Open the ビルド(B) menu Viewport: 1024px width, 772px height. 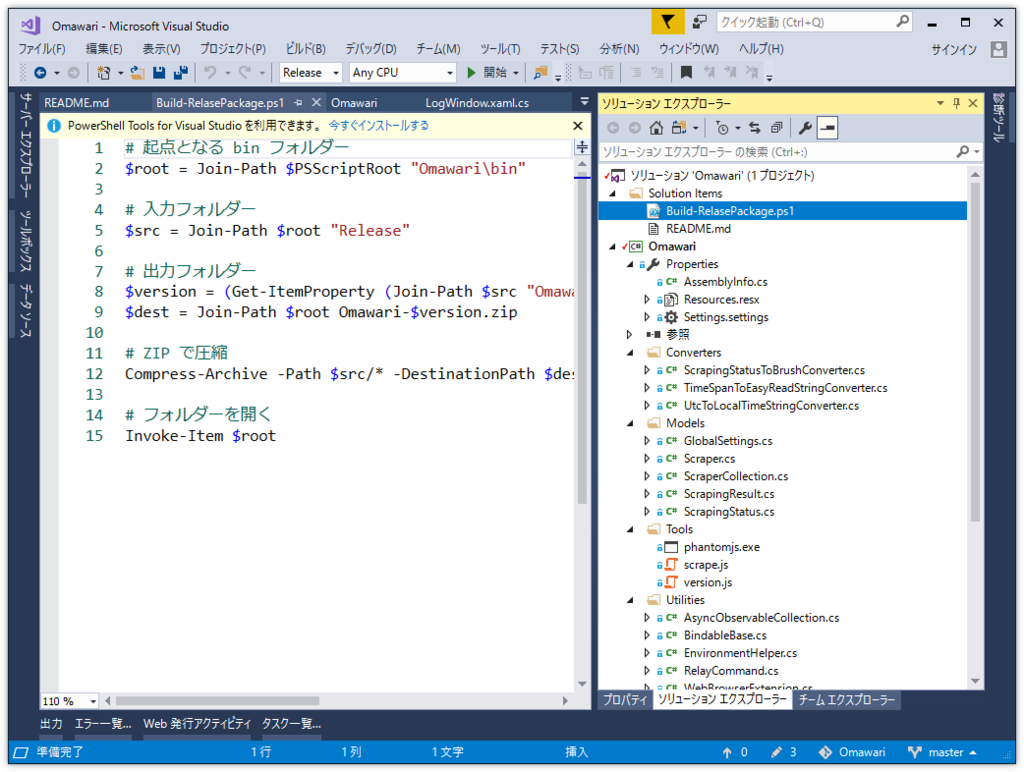(x=305, y=49)
